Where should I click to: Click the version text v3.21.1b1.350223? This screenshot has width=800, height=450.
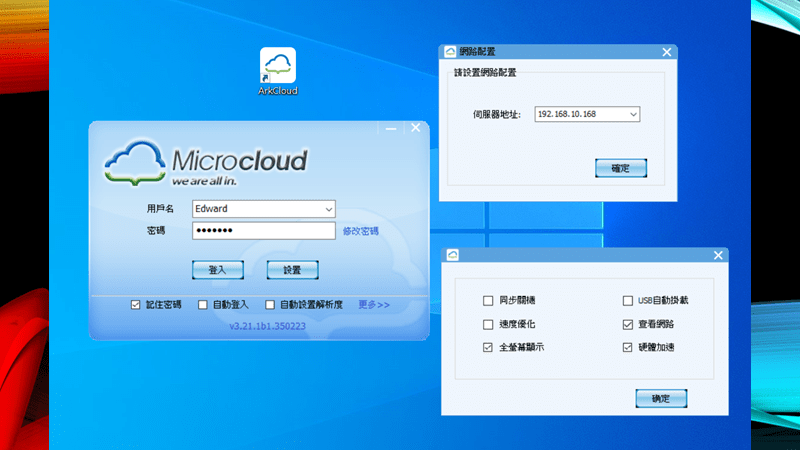267,326
